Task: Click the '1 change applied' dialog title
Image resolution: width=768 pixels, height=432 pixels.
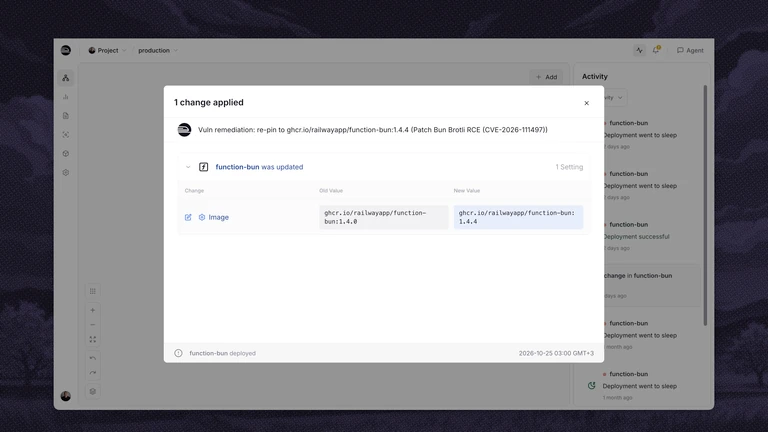Action: click(x=209, y=102)
